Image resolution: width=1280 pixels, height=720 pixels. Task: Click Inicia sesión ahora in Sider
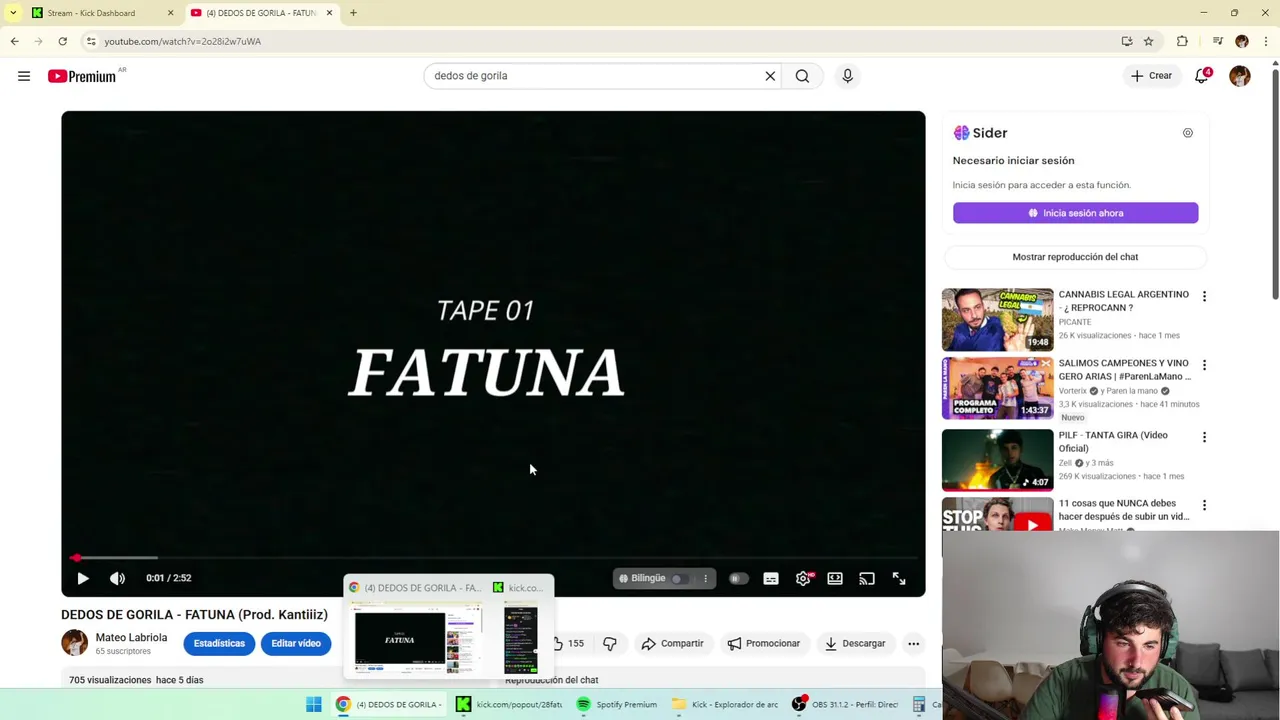click(x=1075, y=213)
